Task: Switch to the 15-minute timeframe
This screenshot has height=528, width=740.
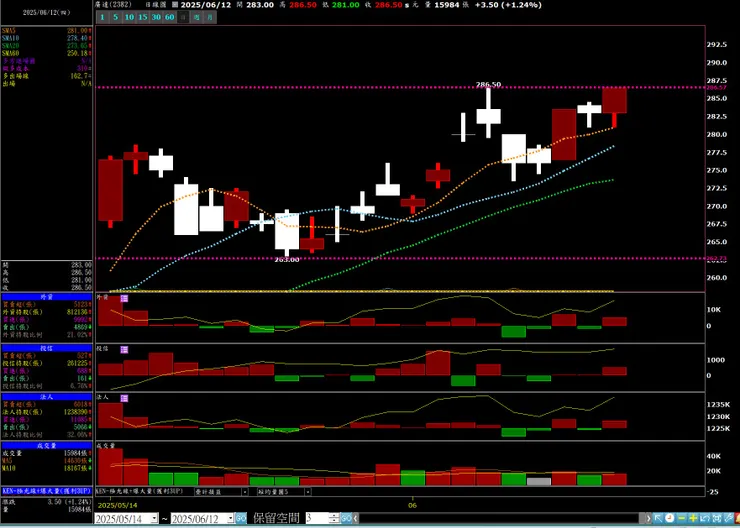Action: [143, 17]
